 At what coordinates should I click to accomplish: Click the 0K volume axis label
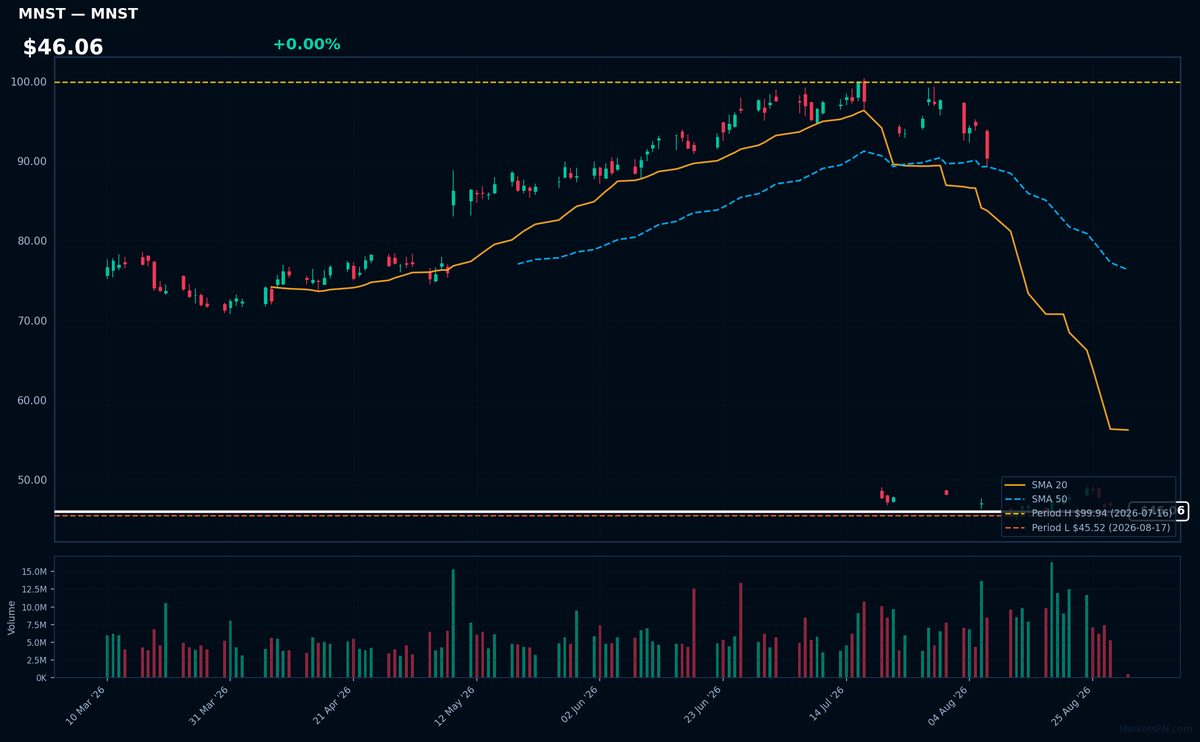click(41, 678)
